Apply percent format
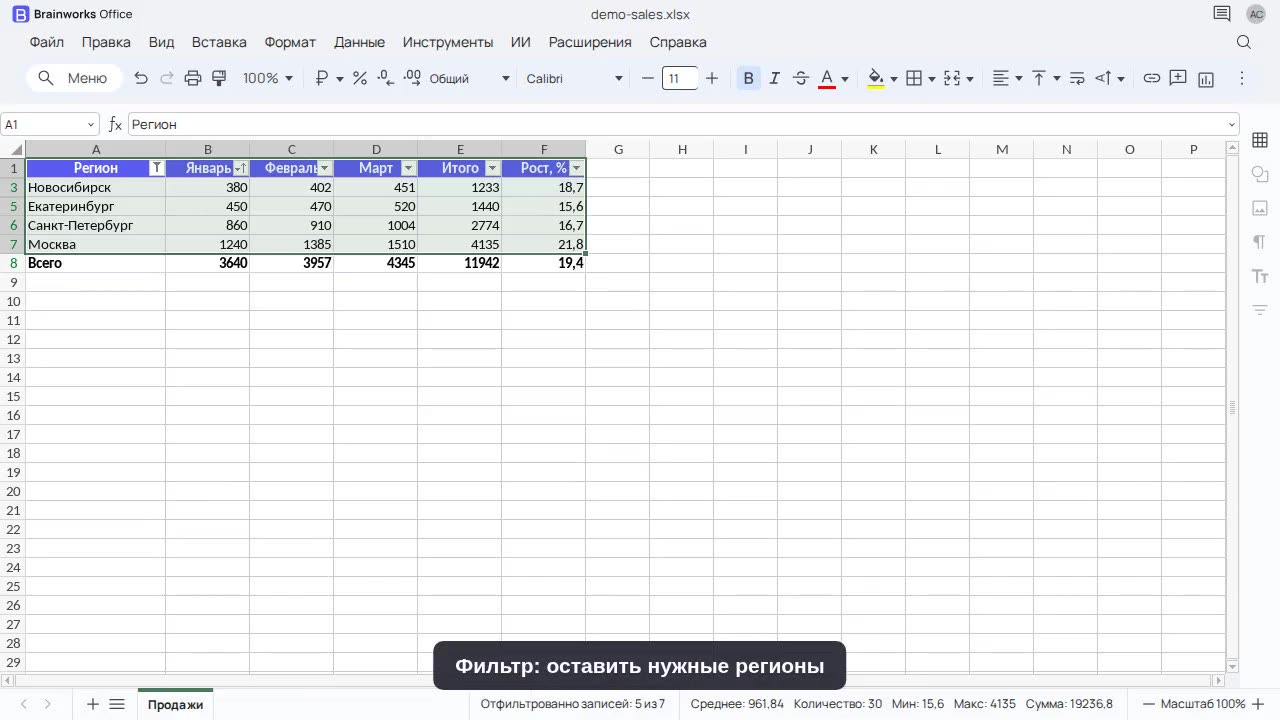 [360, 78]
